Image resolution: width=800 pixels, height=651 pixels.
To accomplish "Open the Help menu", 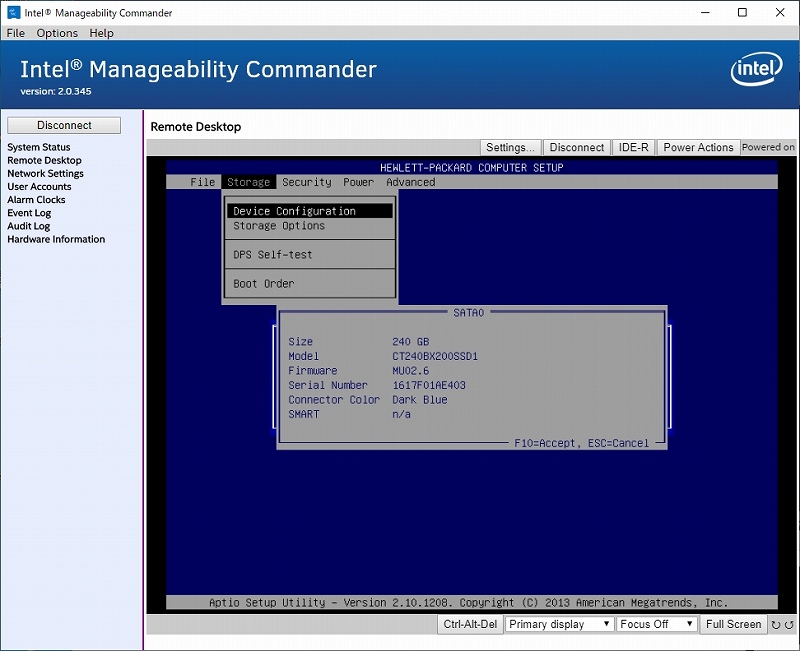I will coord(102,33).
